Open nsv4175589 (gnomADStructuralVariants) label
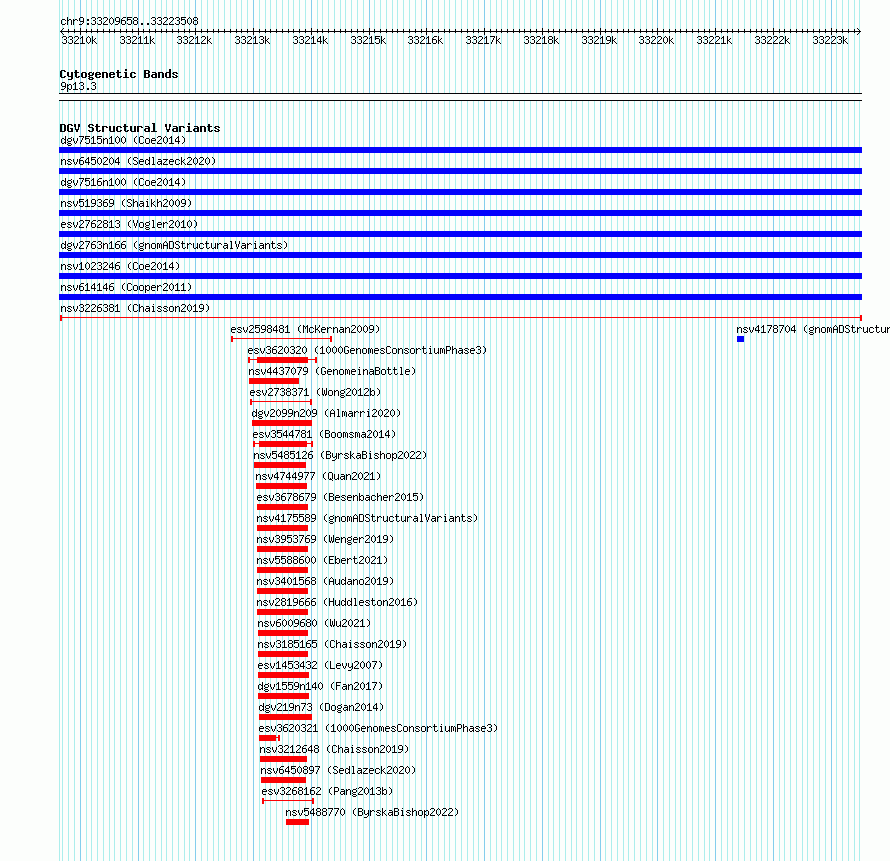Screen dimensions: 890x861 367,518
